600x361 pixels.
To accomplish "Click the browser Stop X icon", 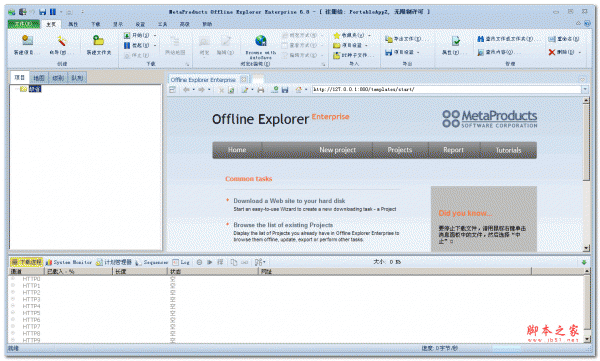I will coord(221,90).
